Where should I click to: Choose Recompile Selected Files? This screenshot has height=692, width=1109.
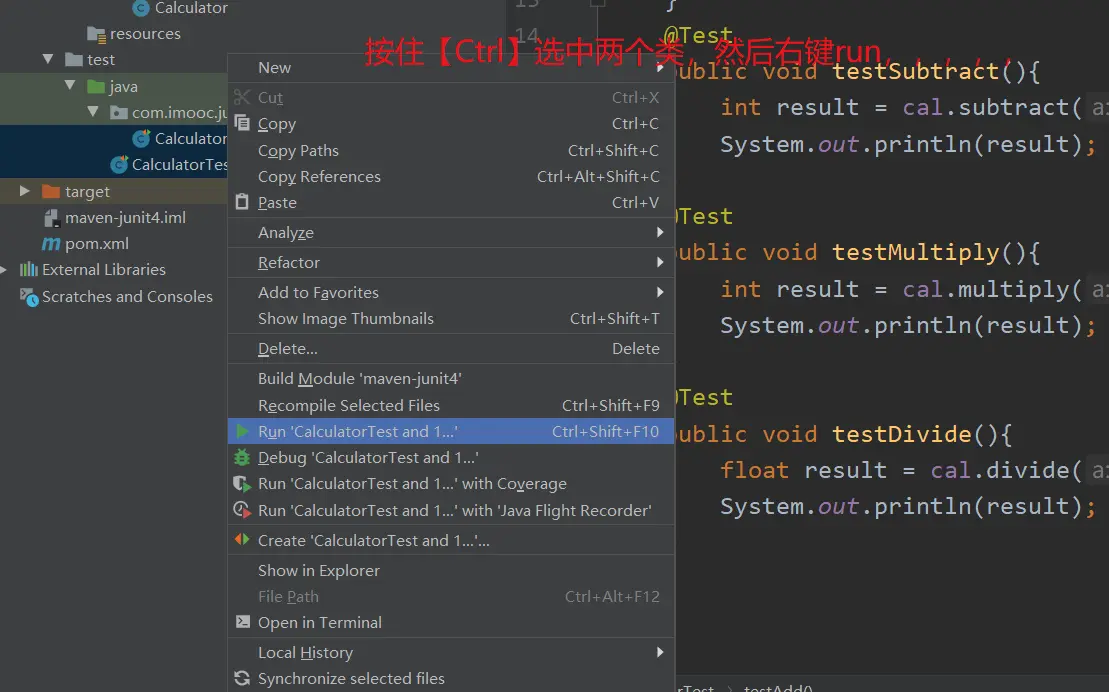(349, 405)
